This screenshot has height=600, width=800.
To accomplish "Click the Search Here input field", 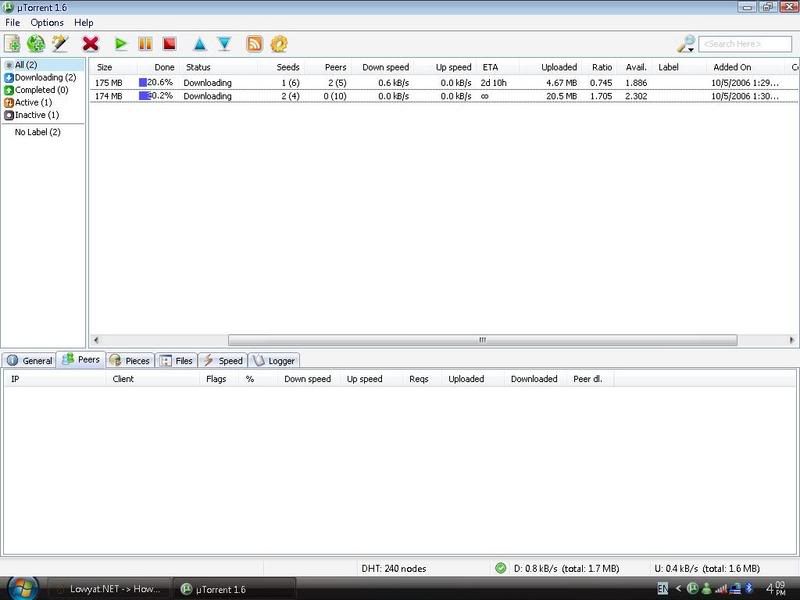I will click(745, 44).
